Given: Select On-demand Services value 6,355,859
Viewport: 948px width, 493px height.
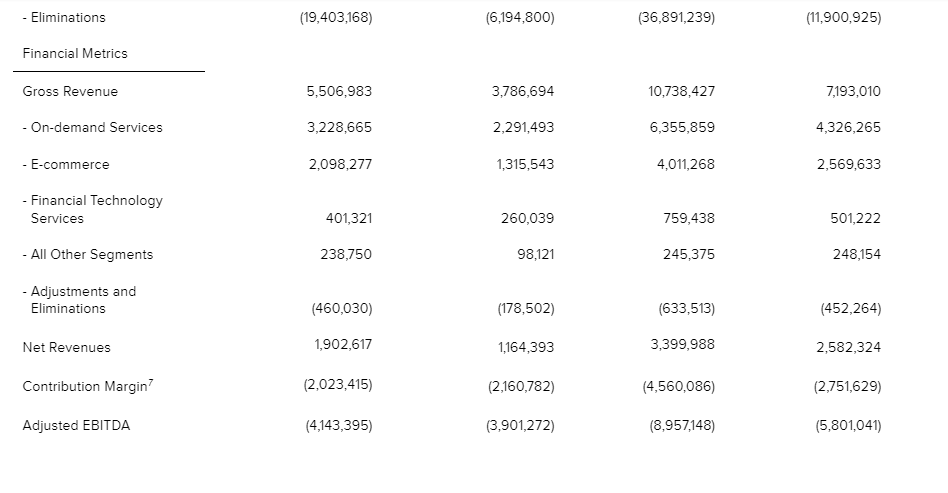Looking at the screenshot, I should (682, 128).
